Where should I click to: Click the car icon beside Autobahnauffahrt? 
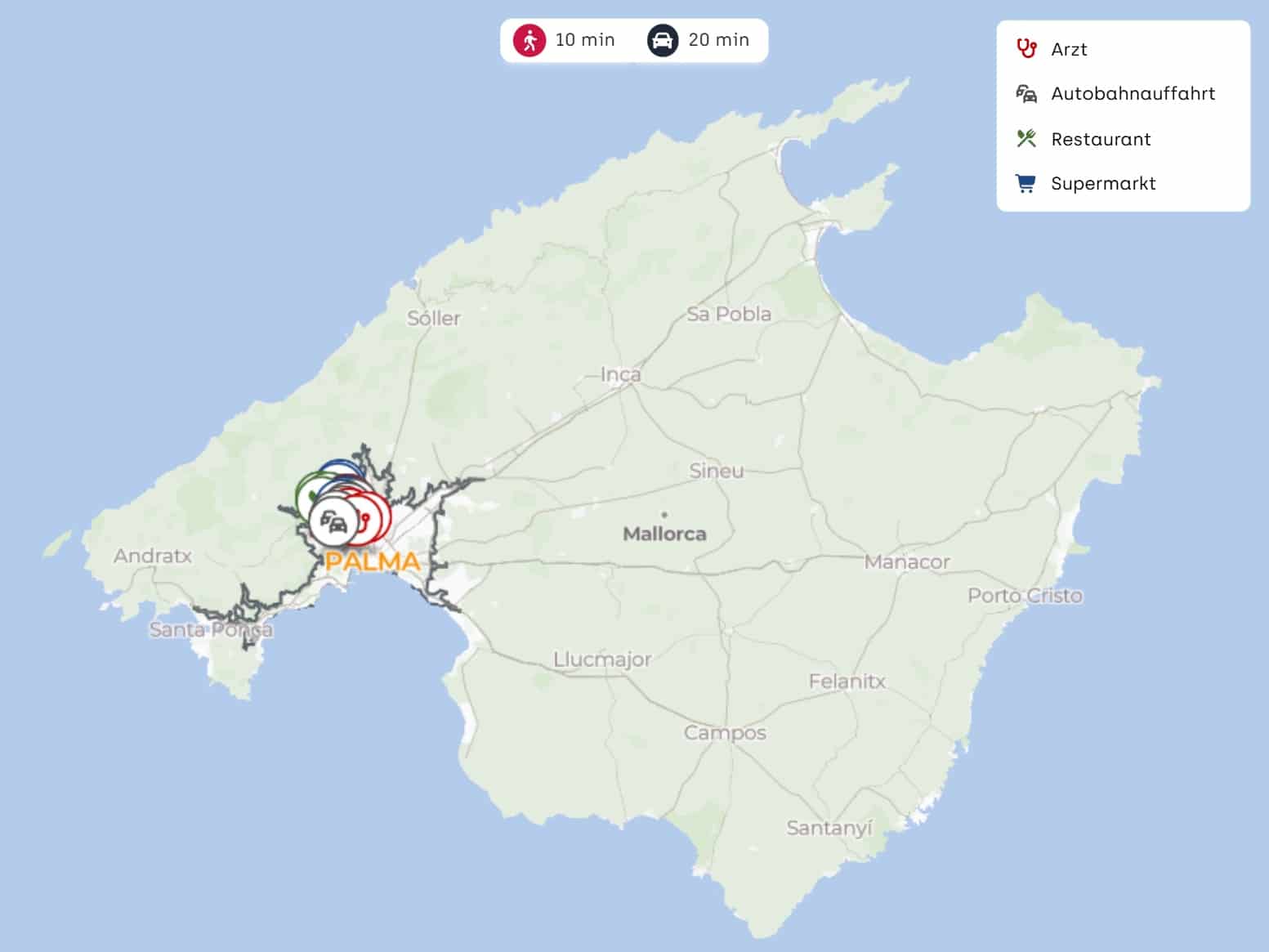[1026, 94]
